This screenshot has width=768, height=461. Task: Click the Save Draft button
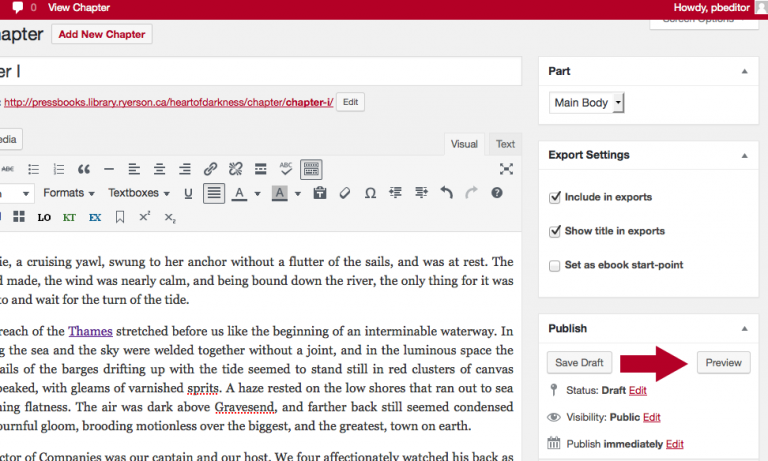tap(580, 362)
